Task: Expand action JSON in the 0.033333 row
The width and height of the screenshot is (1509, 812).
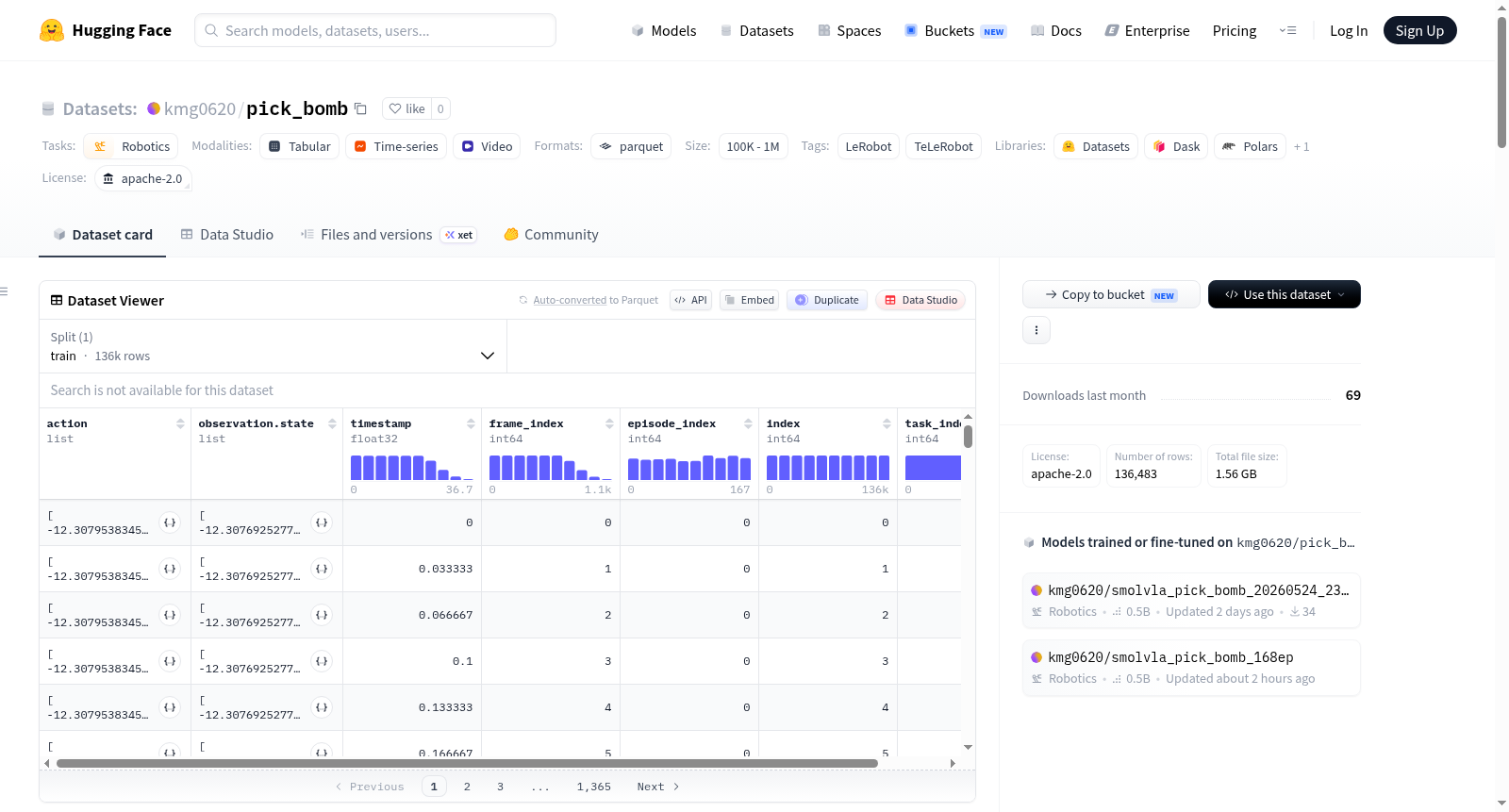Action: tap(170, 569)
